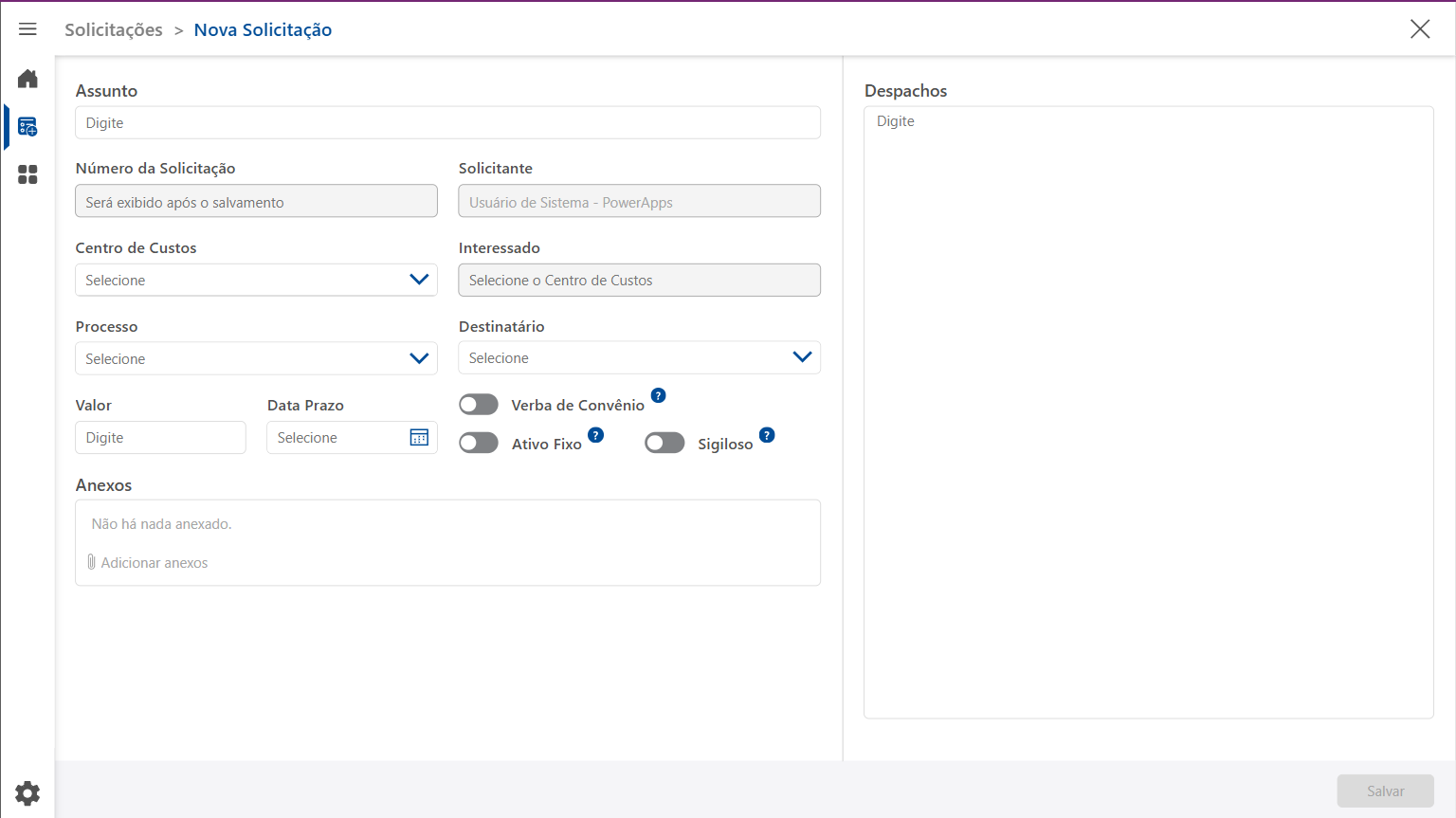
Task: Navigate to Solicitações breadcrumb
Action: click(114, 29)
